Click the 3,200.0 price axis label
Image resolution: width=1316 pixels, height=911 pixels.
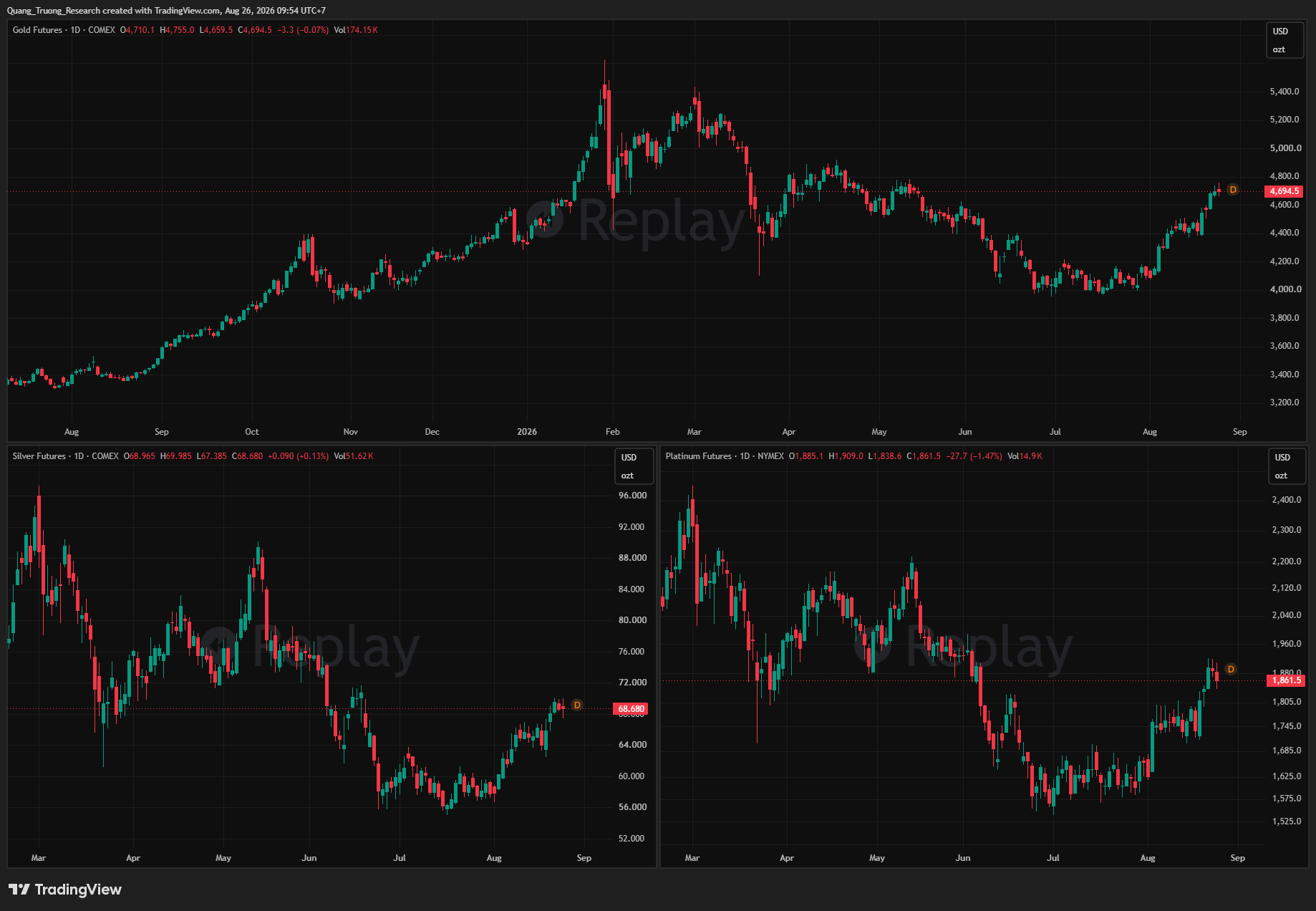pyautogui.click(x=1284, y=403)
